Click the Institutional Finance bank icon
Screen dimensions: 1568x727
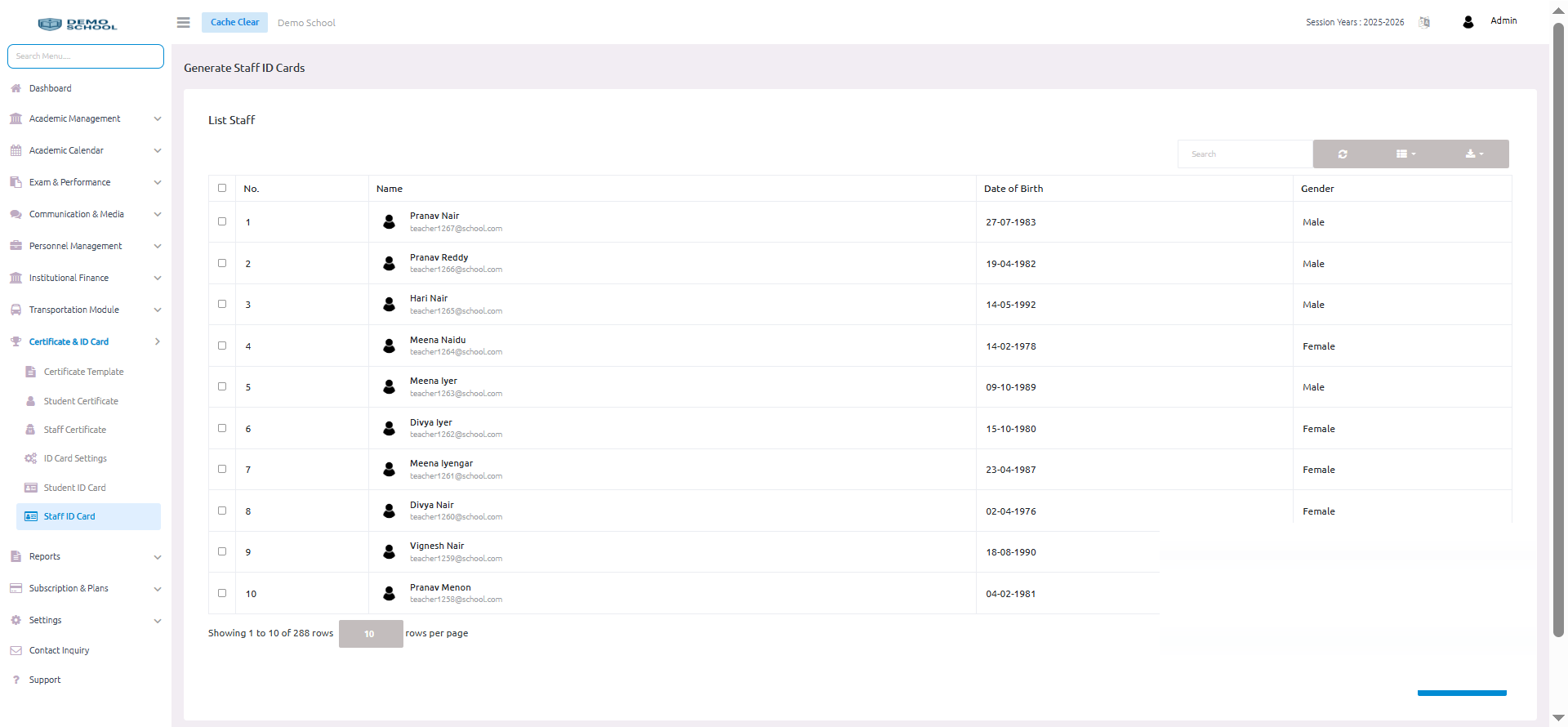16,278
